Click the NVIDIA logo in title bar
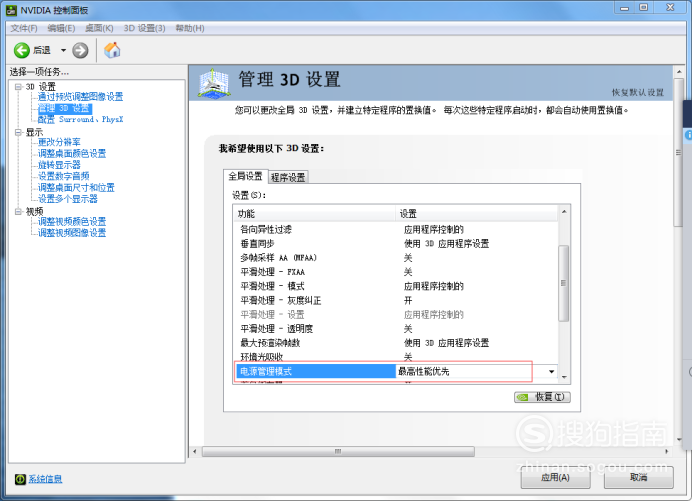Viewport: 692px width, 501px height. [x=11, y=10]
